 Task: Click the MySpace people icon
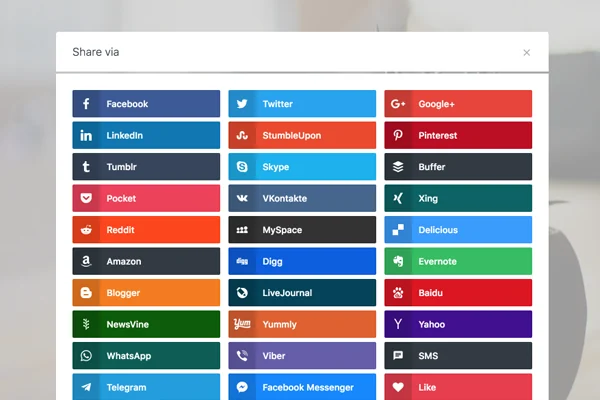242,230
